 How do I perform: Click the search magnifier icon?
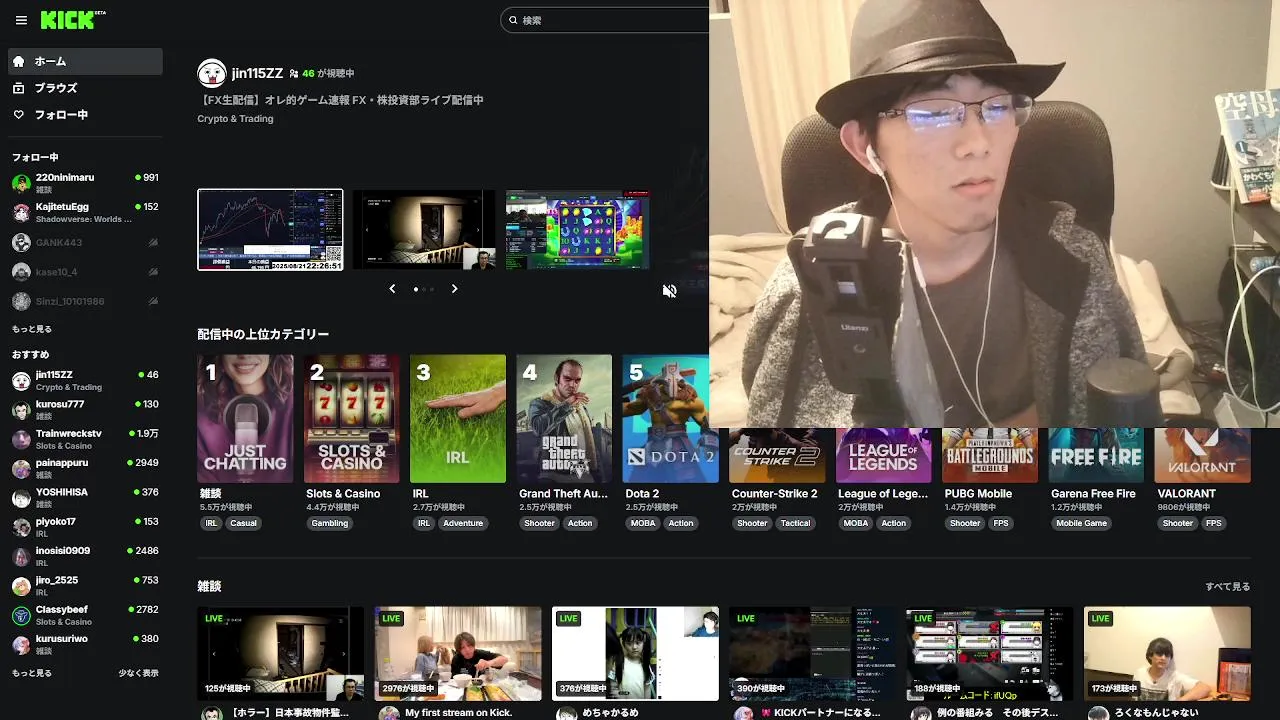tap(513, 20)
